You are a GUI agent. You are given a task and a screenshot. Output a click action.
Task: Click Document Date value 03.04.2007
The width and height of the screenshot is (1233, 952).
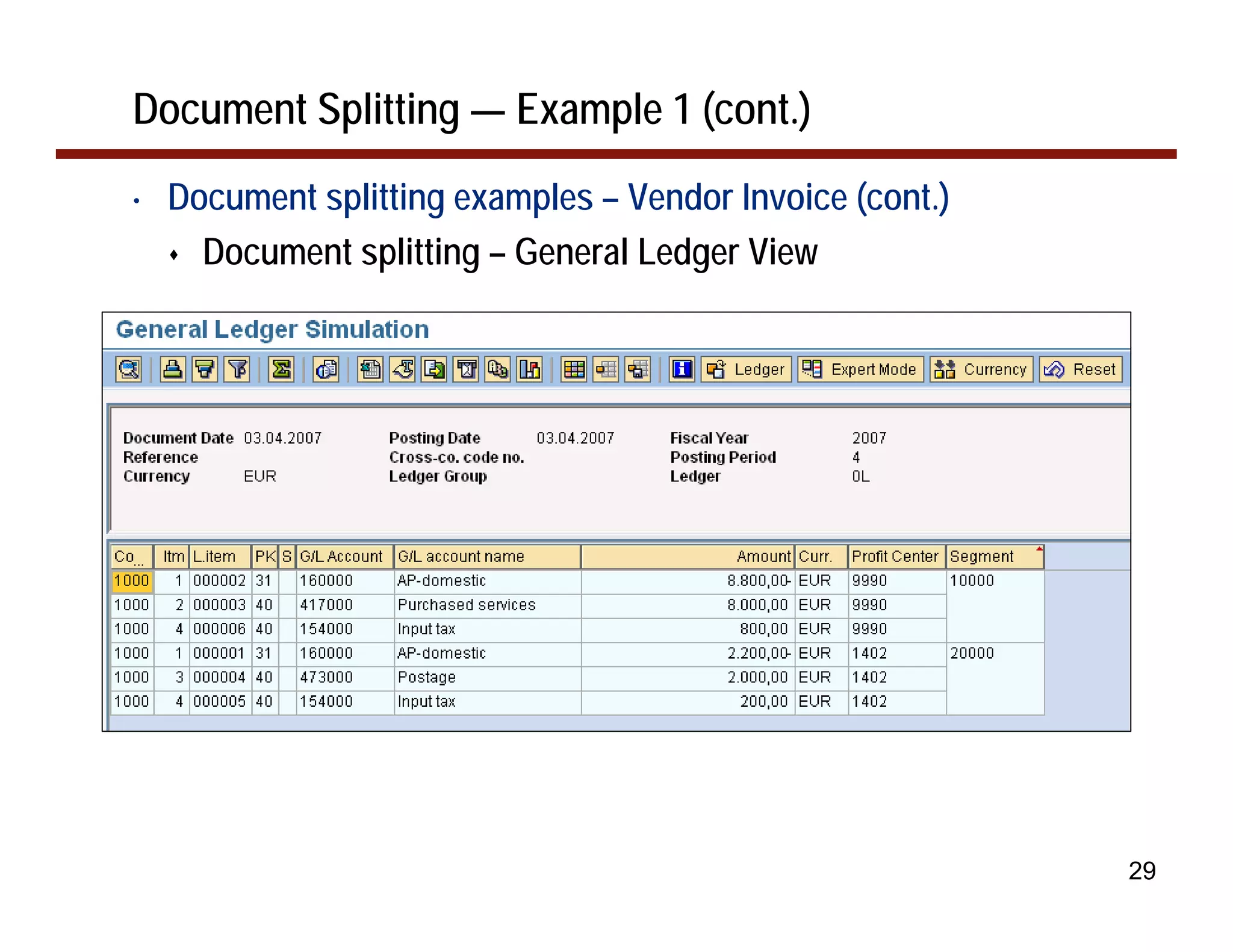[x=282, y=438]
